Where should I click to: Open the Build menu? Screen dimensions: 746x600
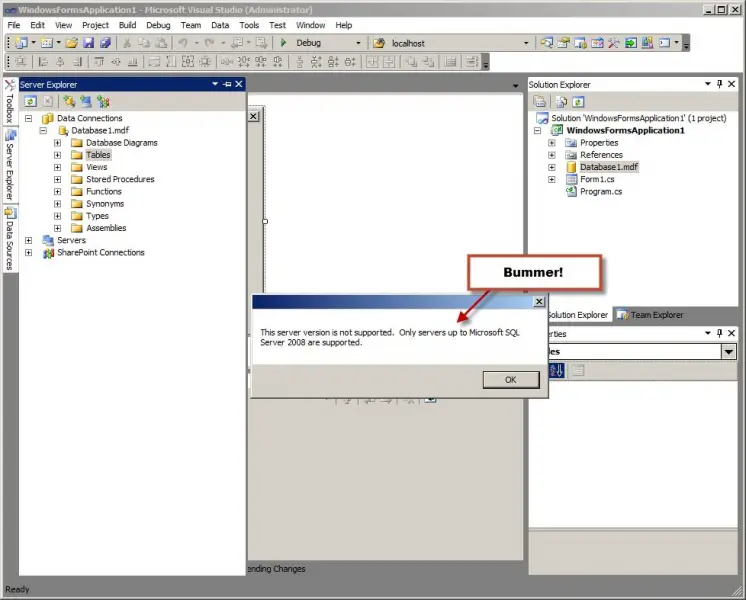127,25
